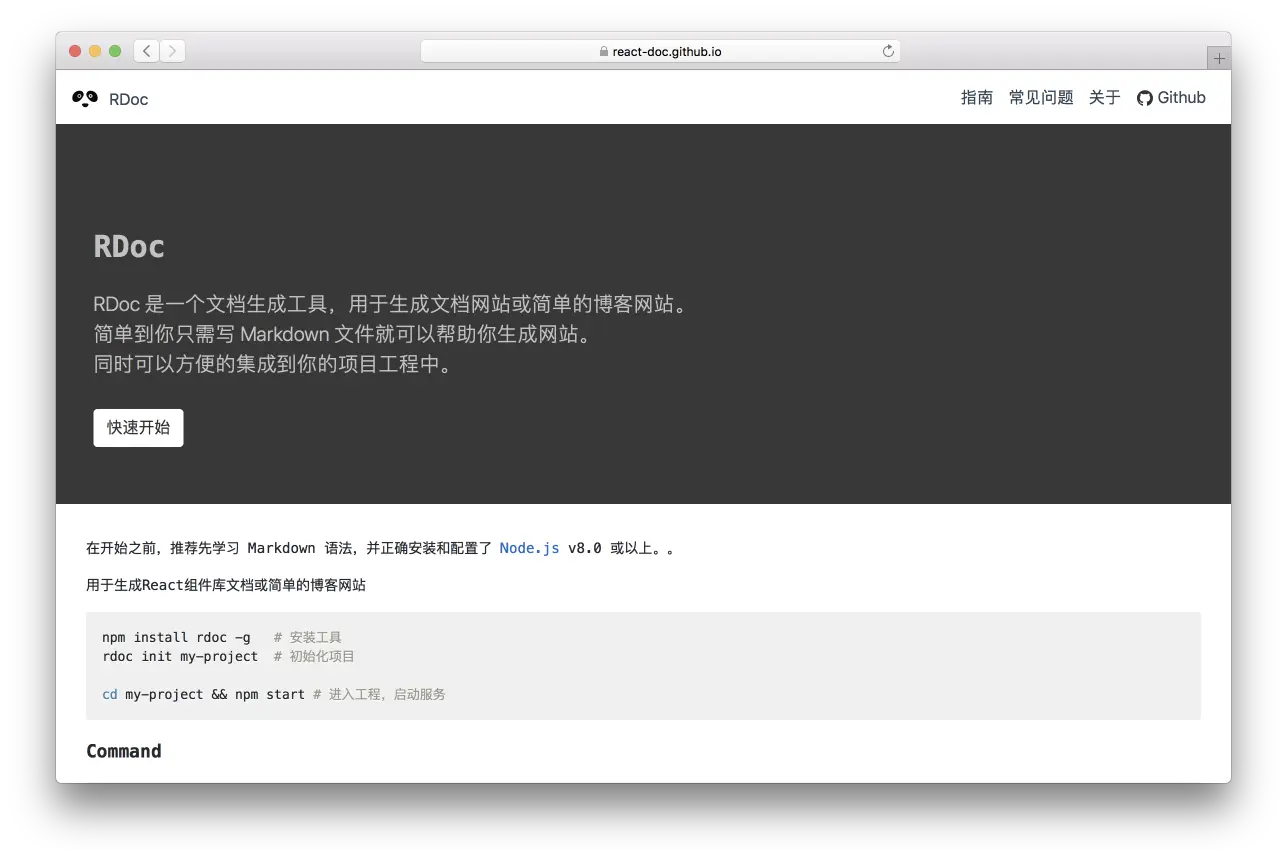Click the RDoc site name in header

(129, 99)
